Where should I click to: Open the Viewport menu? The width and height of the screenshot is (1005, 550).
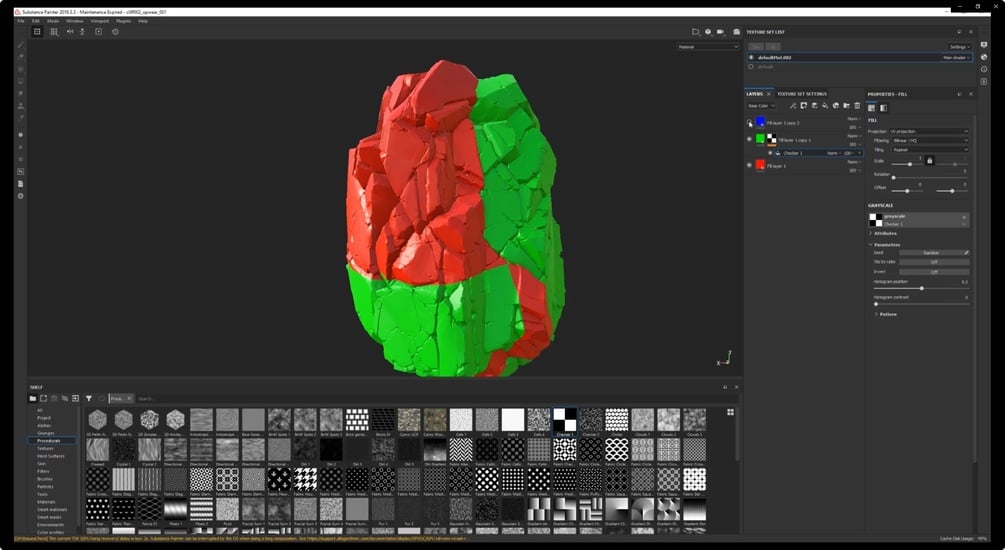pyautogui.click(x=99, y=21)
